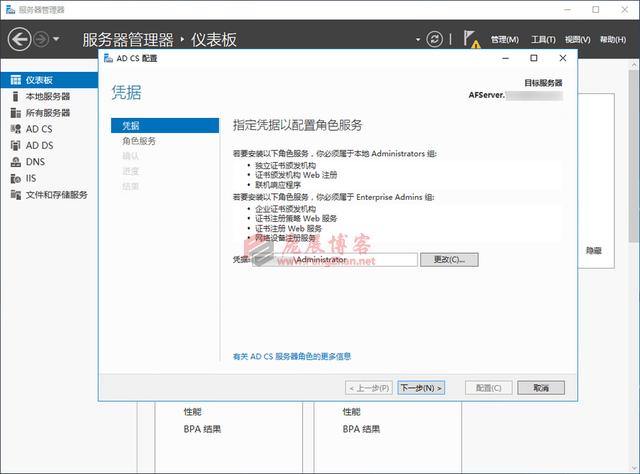
Task: Click the 取消 button in the wizard
Action: 541,388
